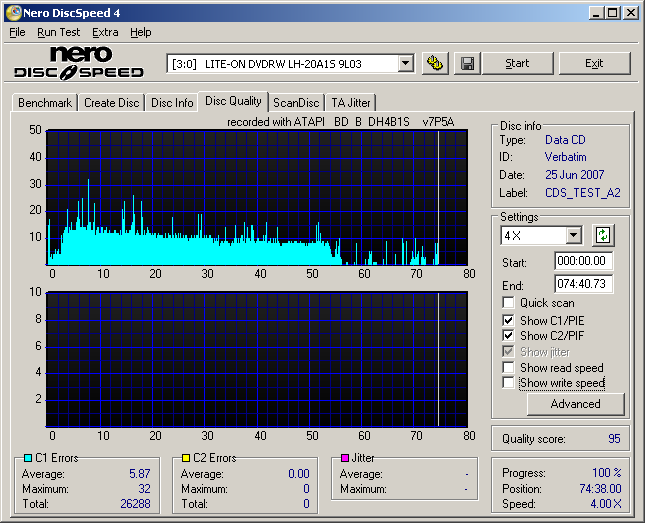Click the Advanced button

(x=575, y=404)
